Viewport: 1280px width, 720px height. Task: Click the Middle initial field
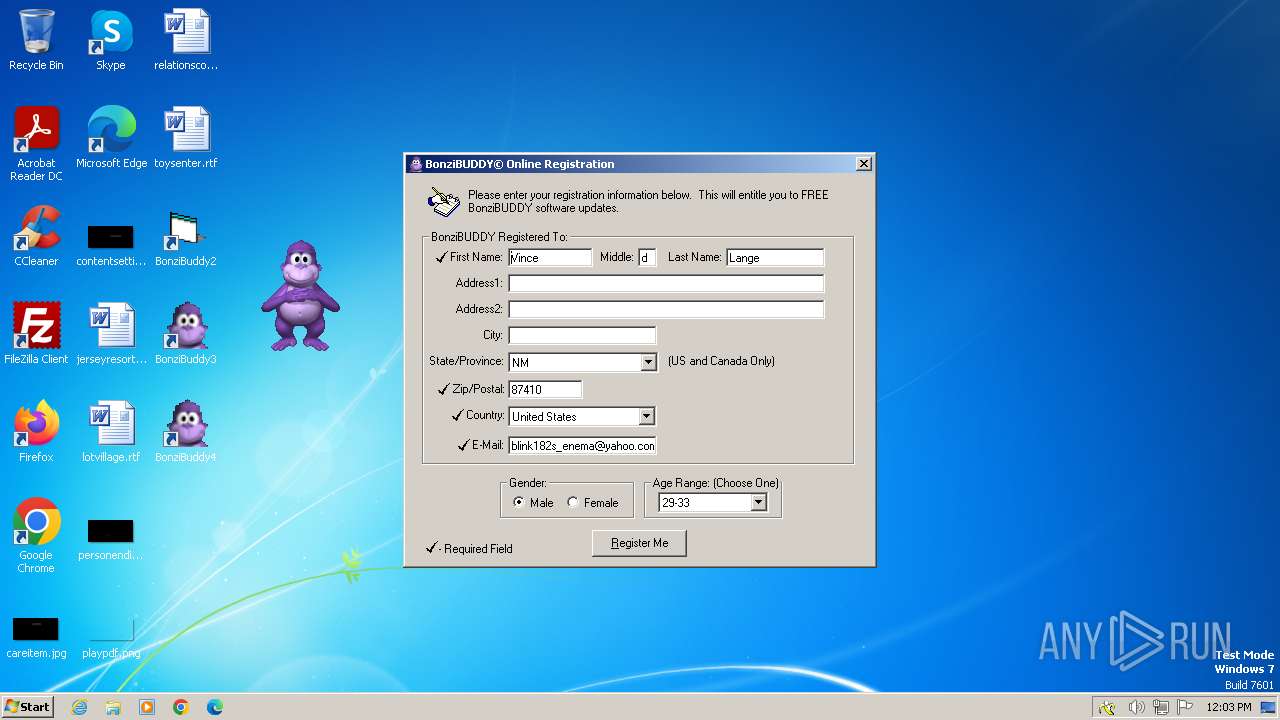[x=647, y=257]
